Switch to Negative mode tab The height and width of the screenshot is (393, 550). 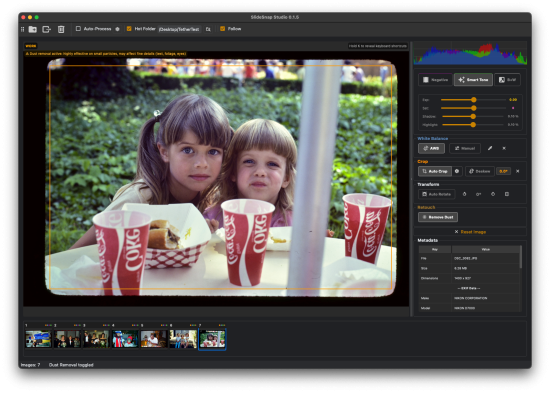click(x=435, y=80)
